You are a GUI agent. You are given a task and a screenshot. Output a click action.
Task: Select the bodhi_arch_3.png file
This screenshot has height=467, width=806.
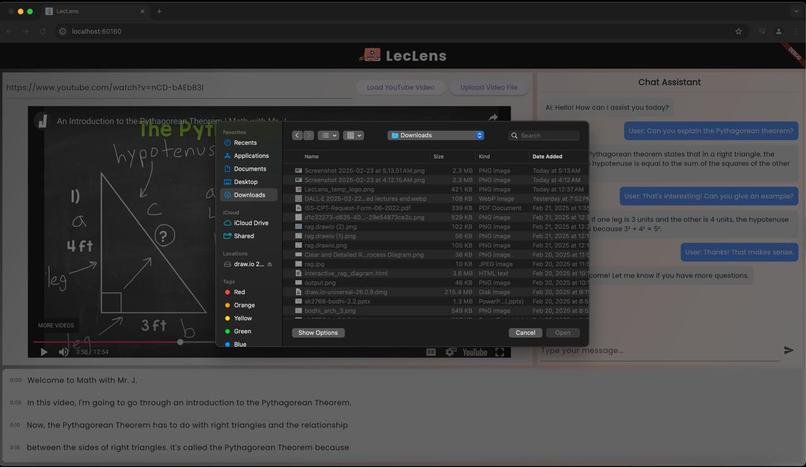click(x=435, y=310)
